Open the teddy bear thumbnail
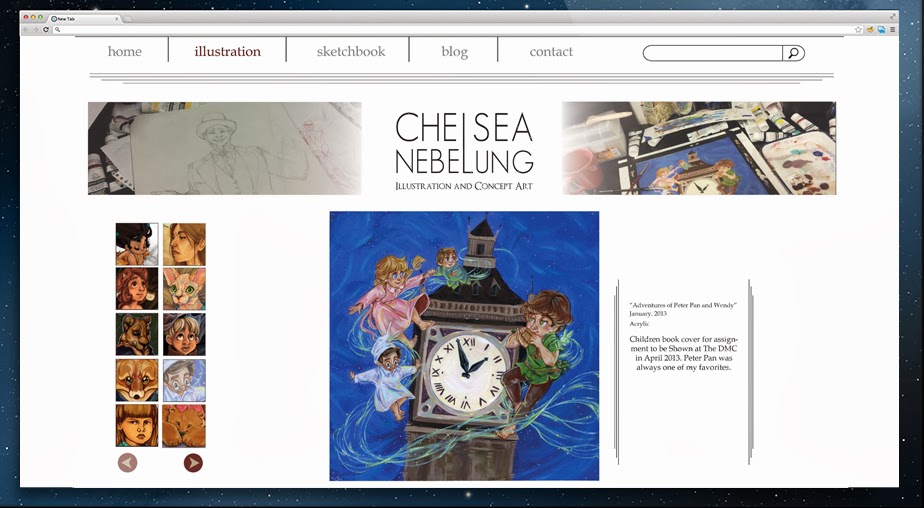This screenshot has width=924, height=508. [184, 425]
